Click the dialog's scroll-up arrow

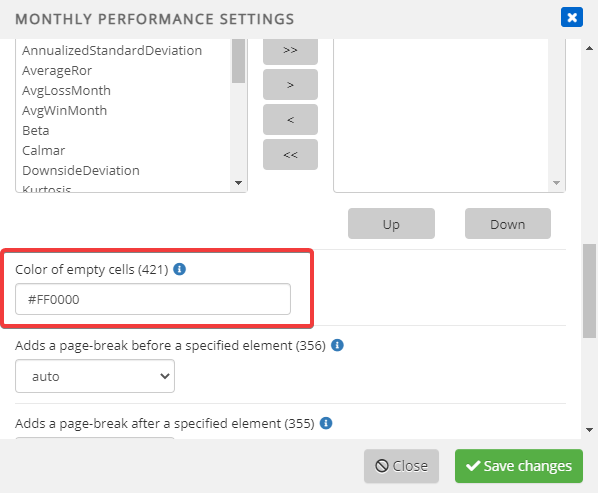coord(589,48)
